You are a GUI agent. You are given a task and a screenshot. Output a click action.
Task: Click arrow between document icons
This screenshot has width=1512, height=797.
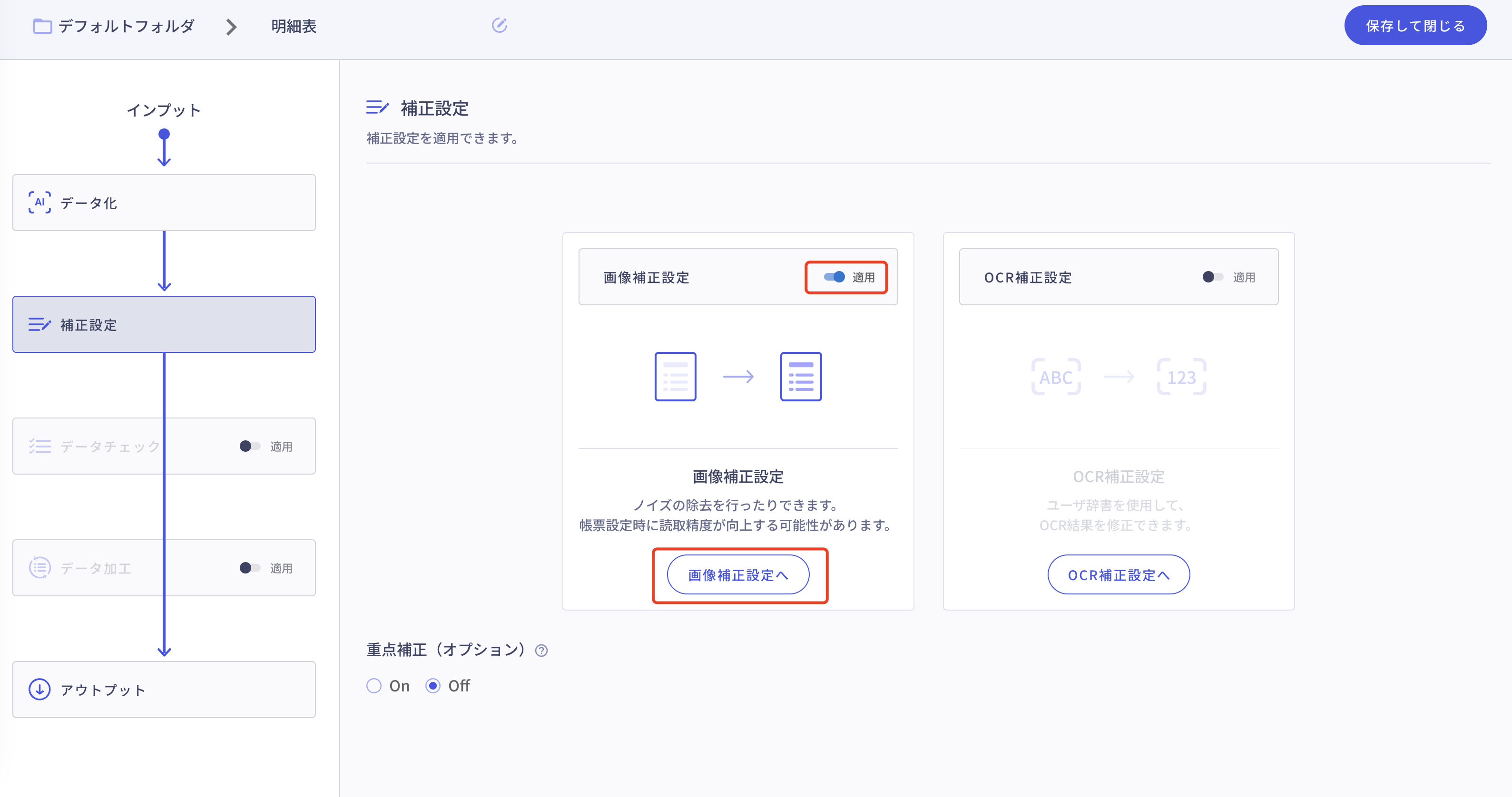tap(738, 377)
